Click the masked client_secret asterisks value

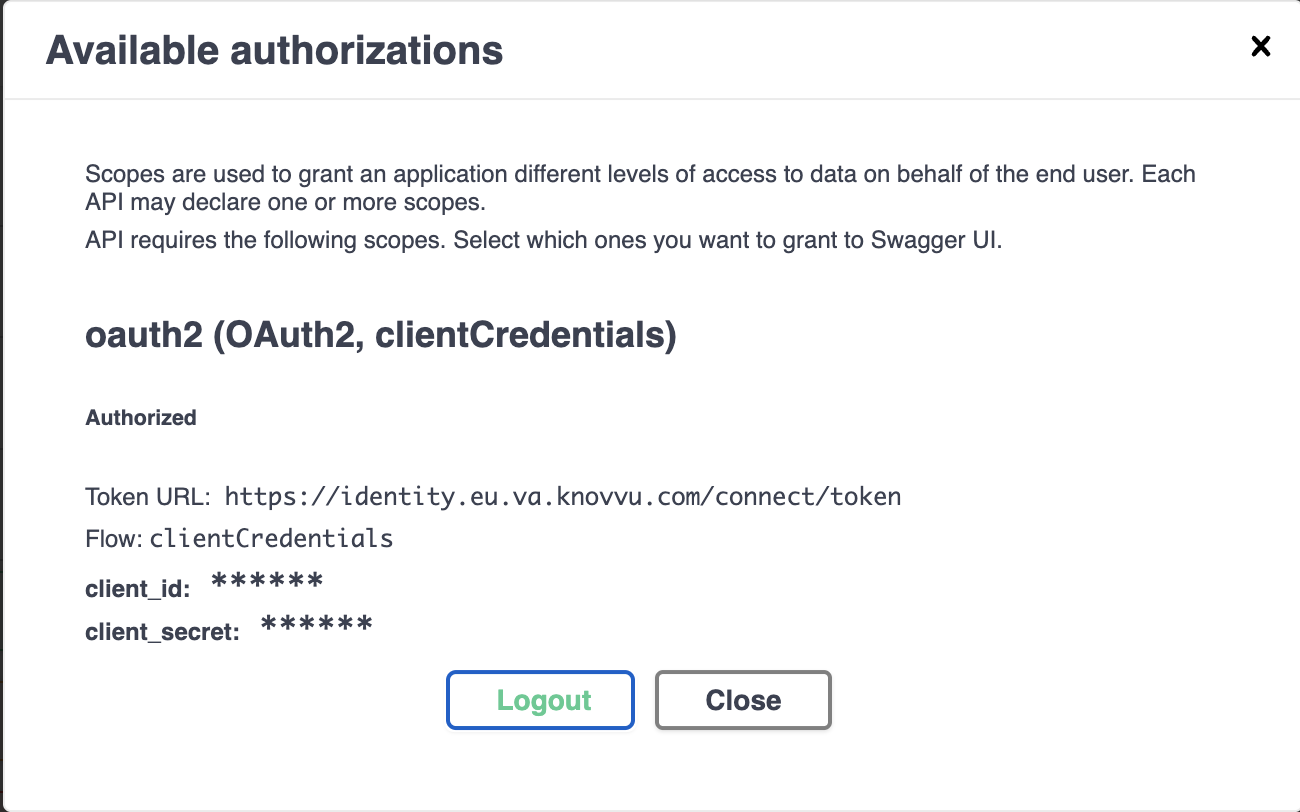pos(316,627)
